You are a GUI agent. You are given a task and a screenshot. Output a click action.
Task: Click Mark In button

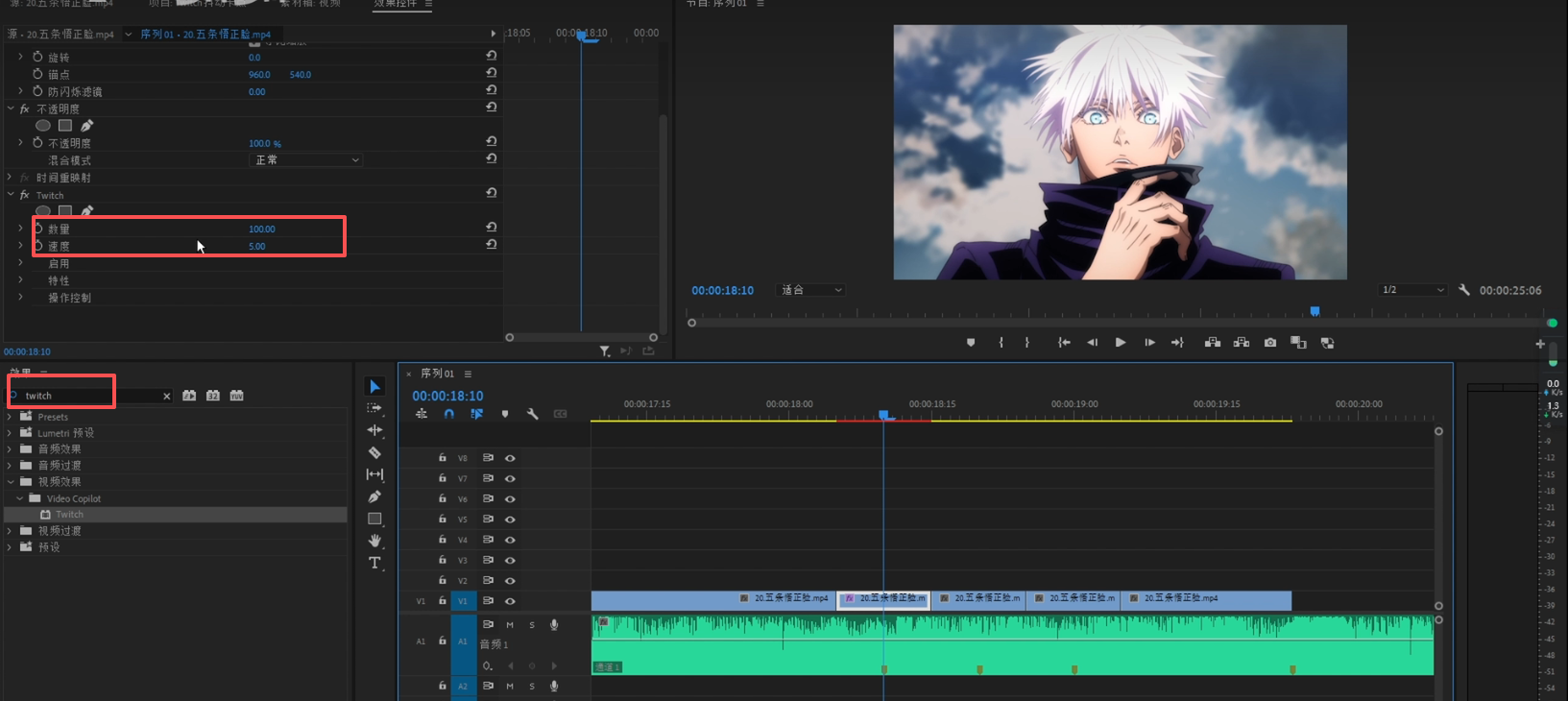click(x=1001, y=343)
